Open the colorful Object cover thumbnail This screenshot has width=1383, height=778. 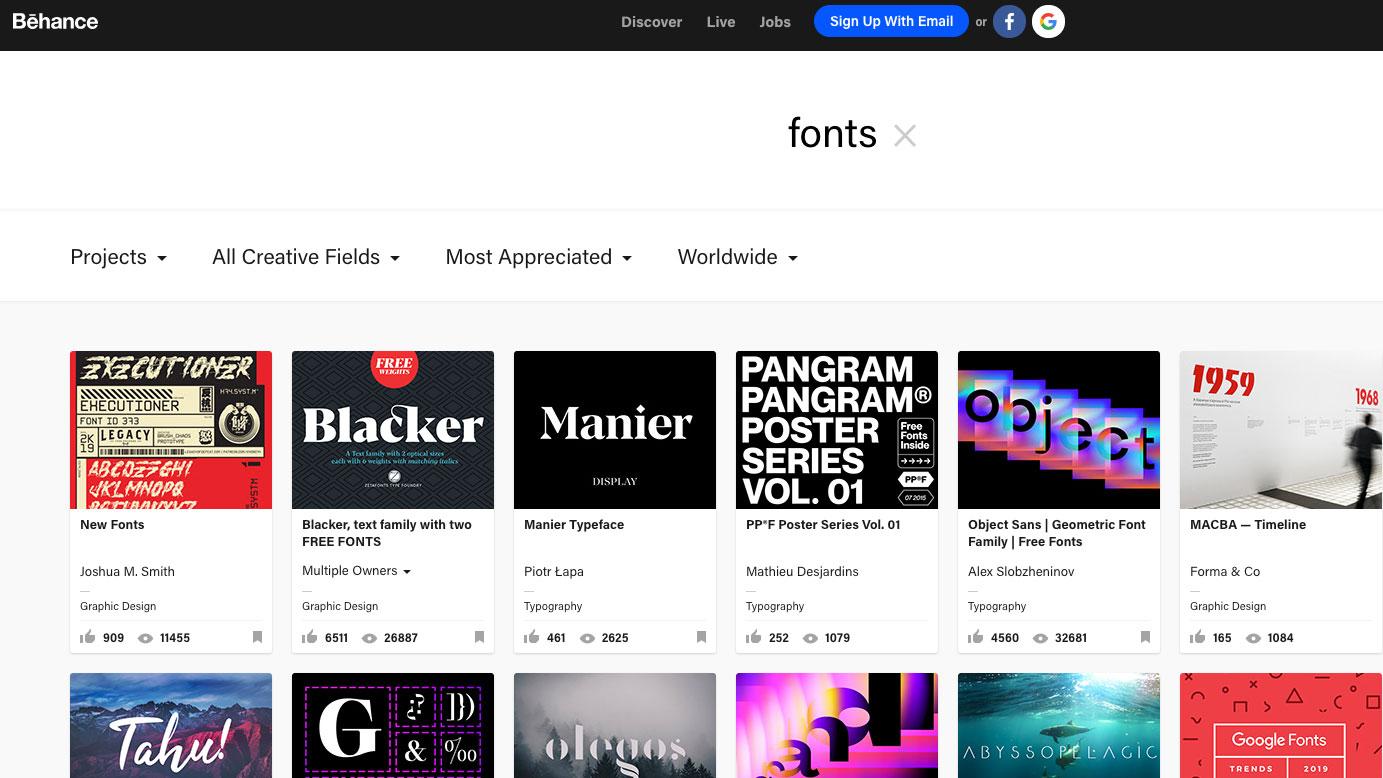(1059, 430)
